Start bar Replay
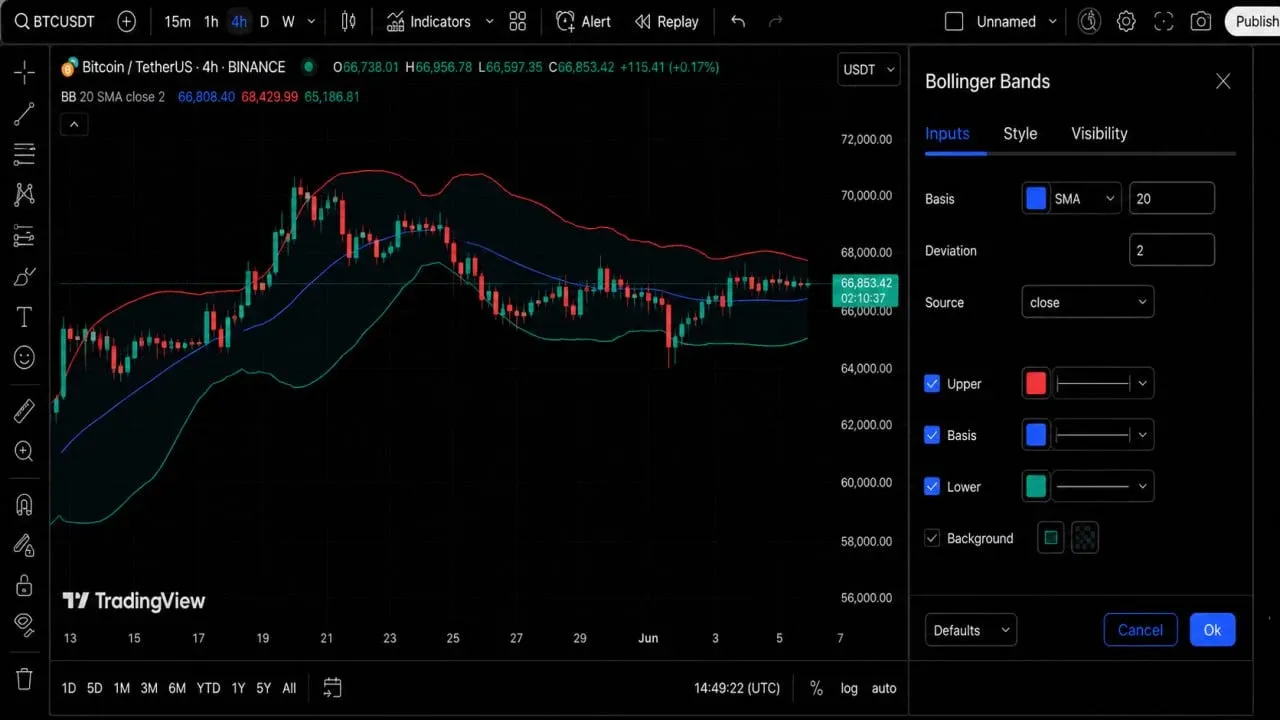 (x=666, y=21)
